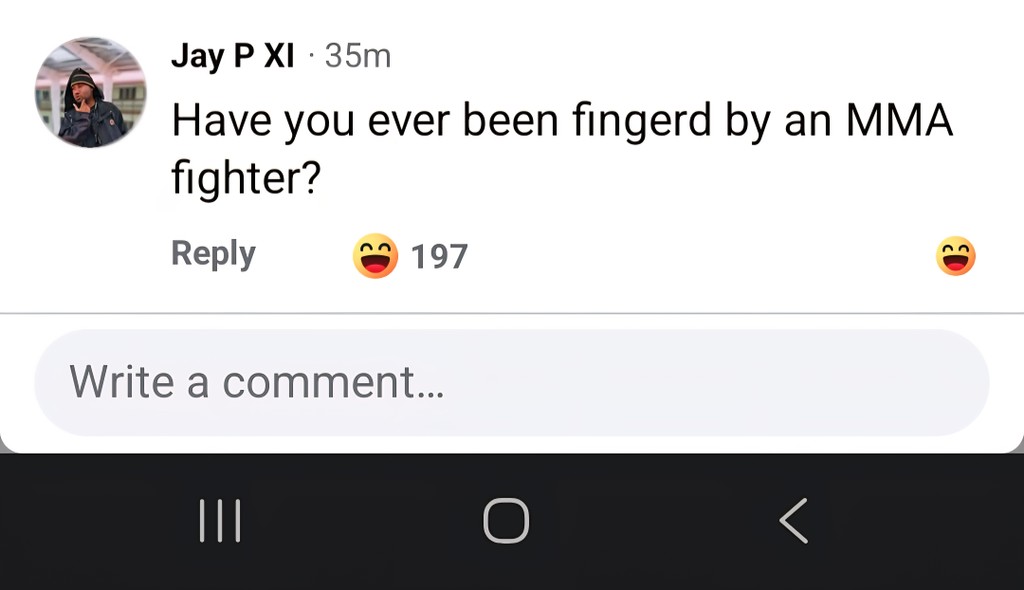Open the 197 reactions count

click(439, 257)
